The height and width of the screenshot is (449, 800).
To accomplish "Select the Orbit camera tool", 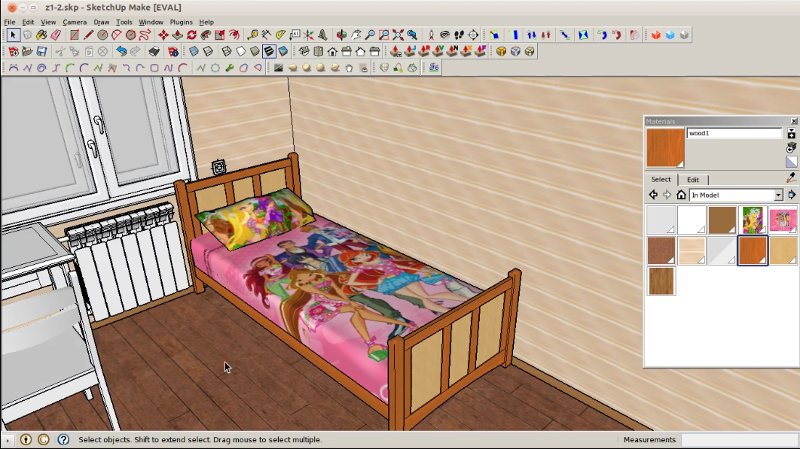I will click(x=342, y=35).
